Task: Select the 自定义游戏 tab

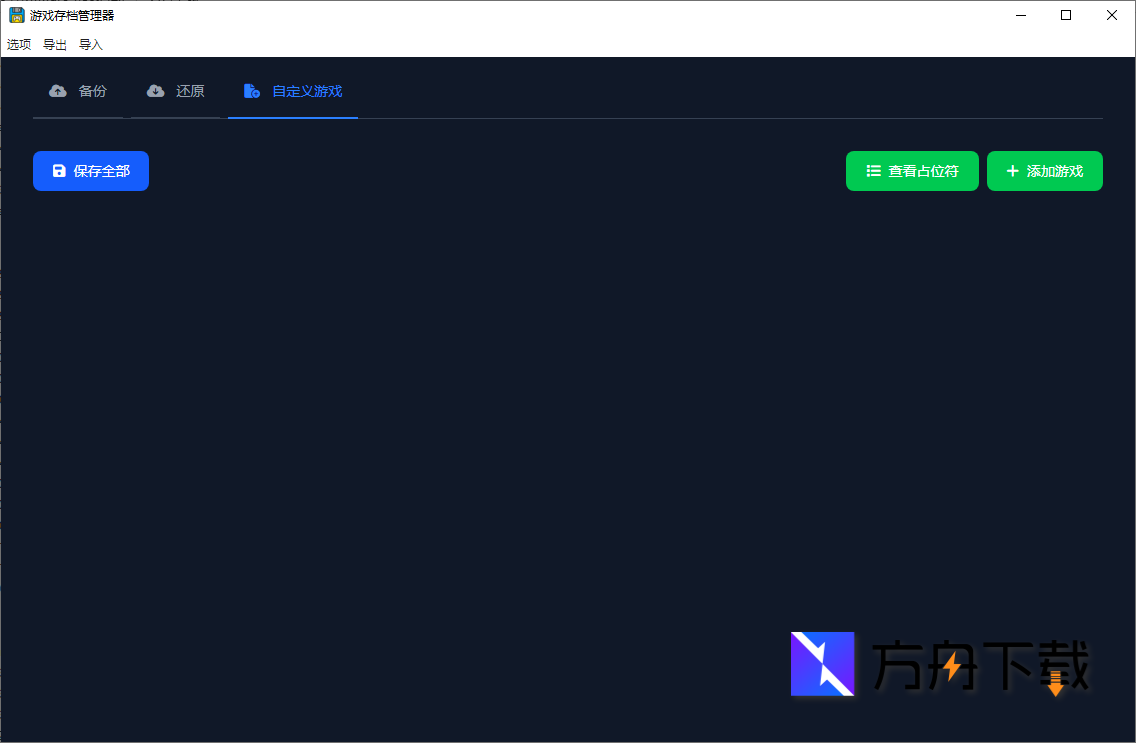Action: (292, 90)
